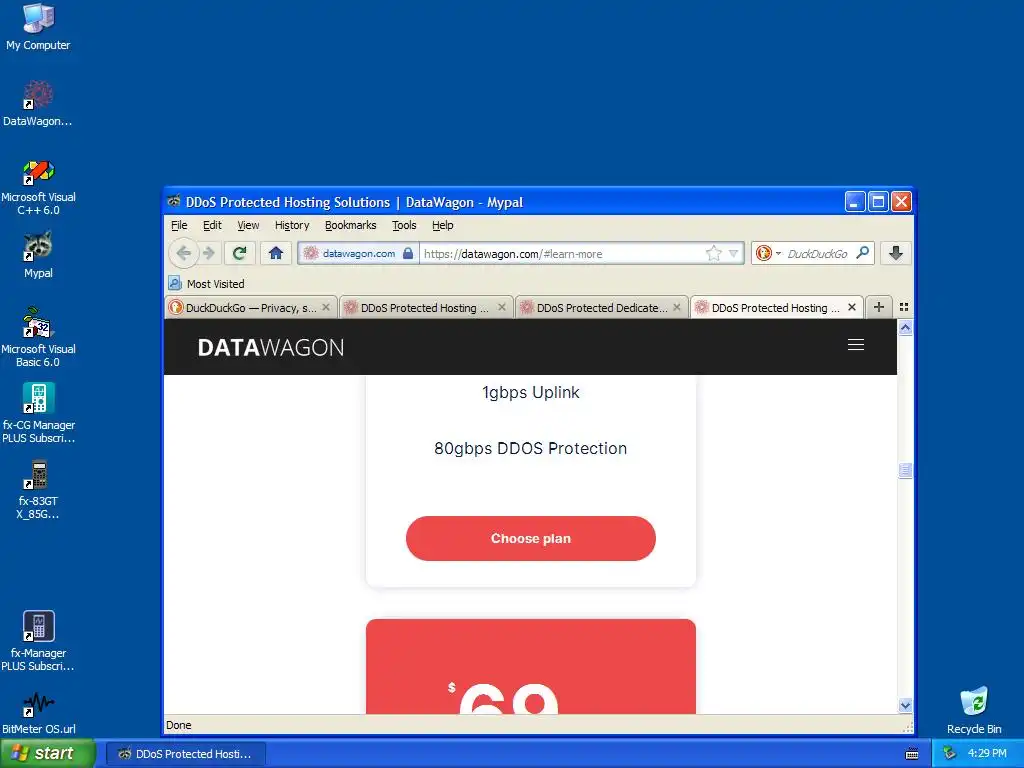
Task: Click the URL address field
Action: pos(562,253)
